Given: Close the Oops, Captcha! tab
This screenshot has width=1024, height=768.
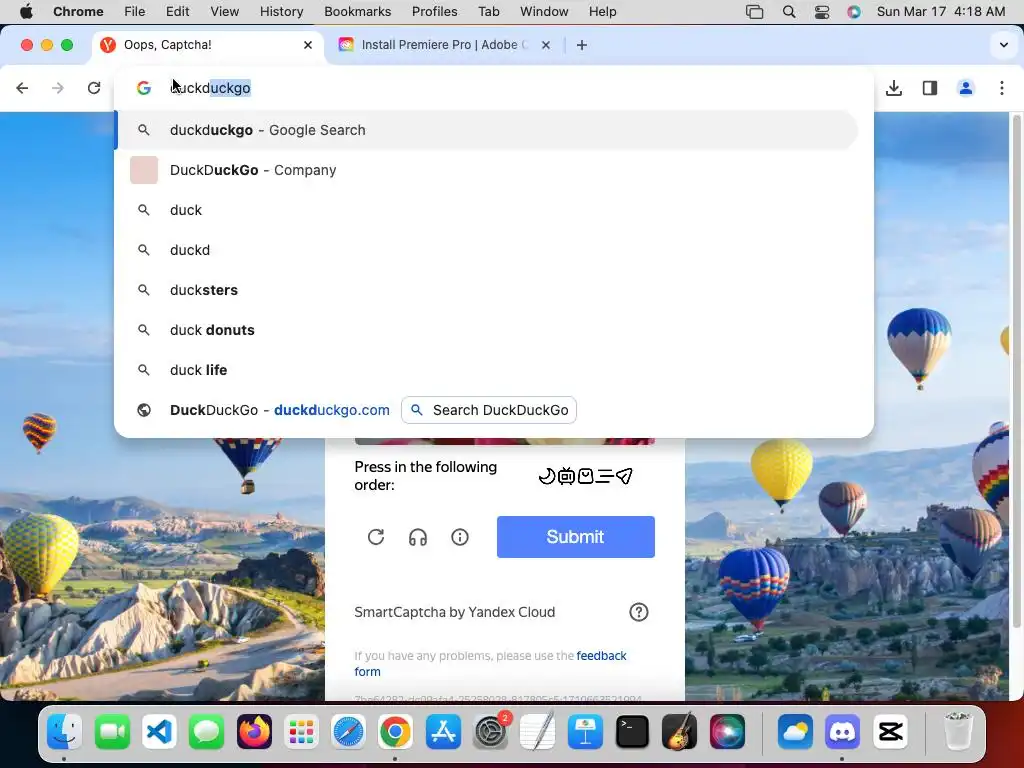Looking at the screenshot, I should [308, 45].
